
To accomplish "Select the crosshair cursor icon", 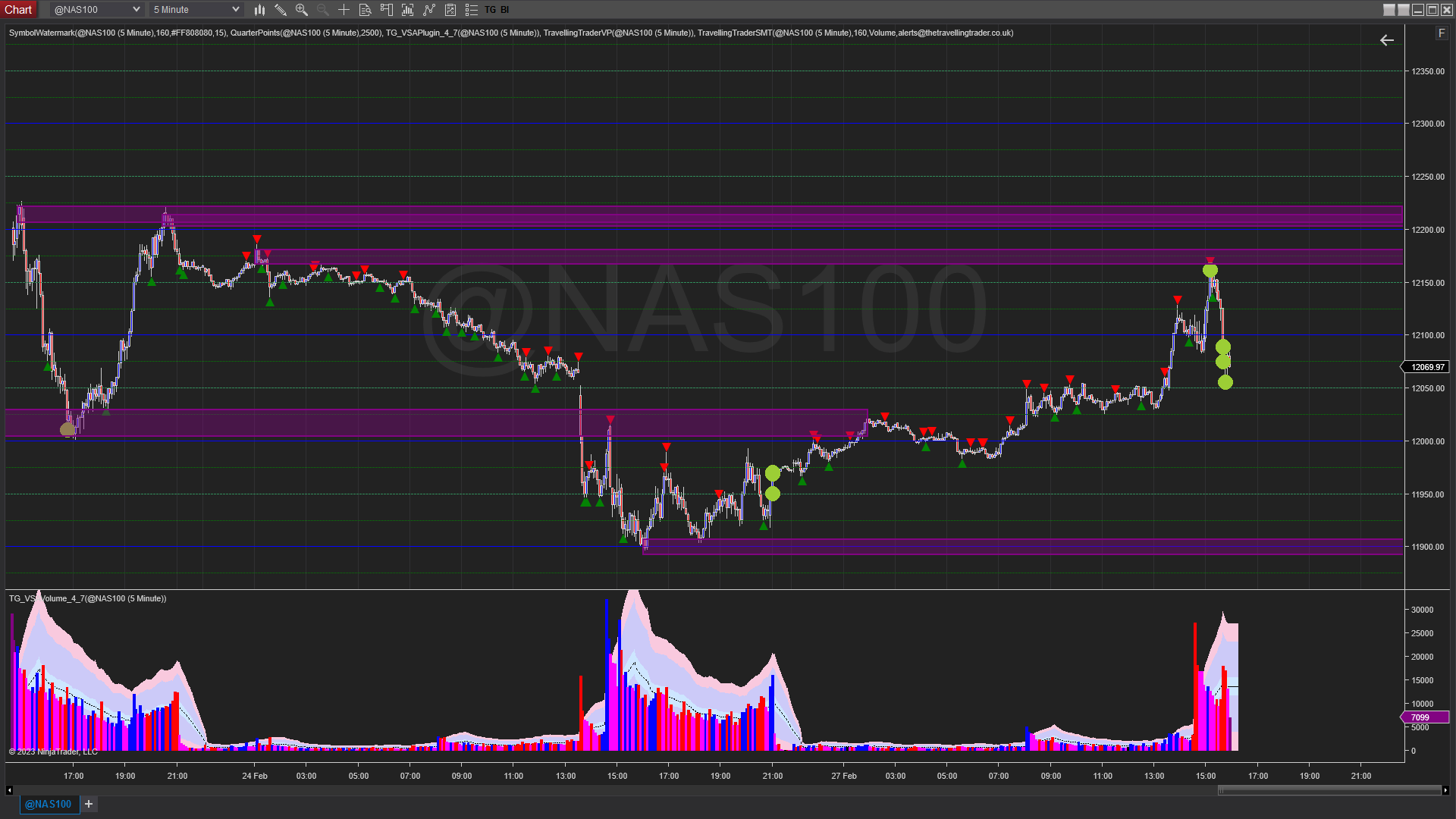I will [344, 10].
